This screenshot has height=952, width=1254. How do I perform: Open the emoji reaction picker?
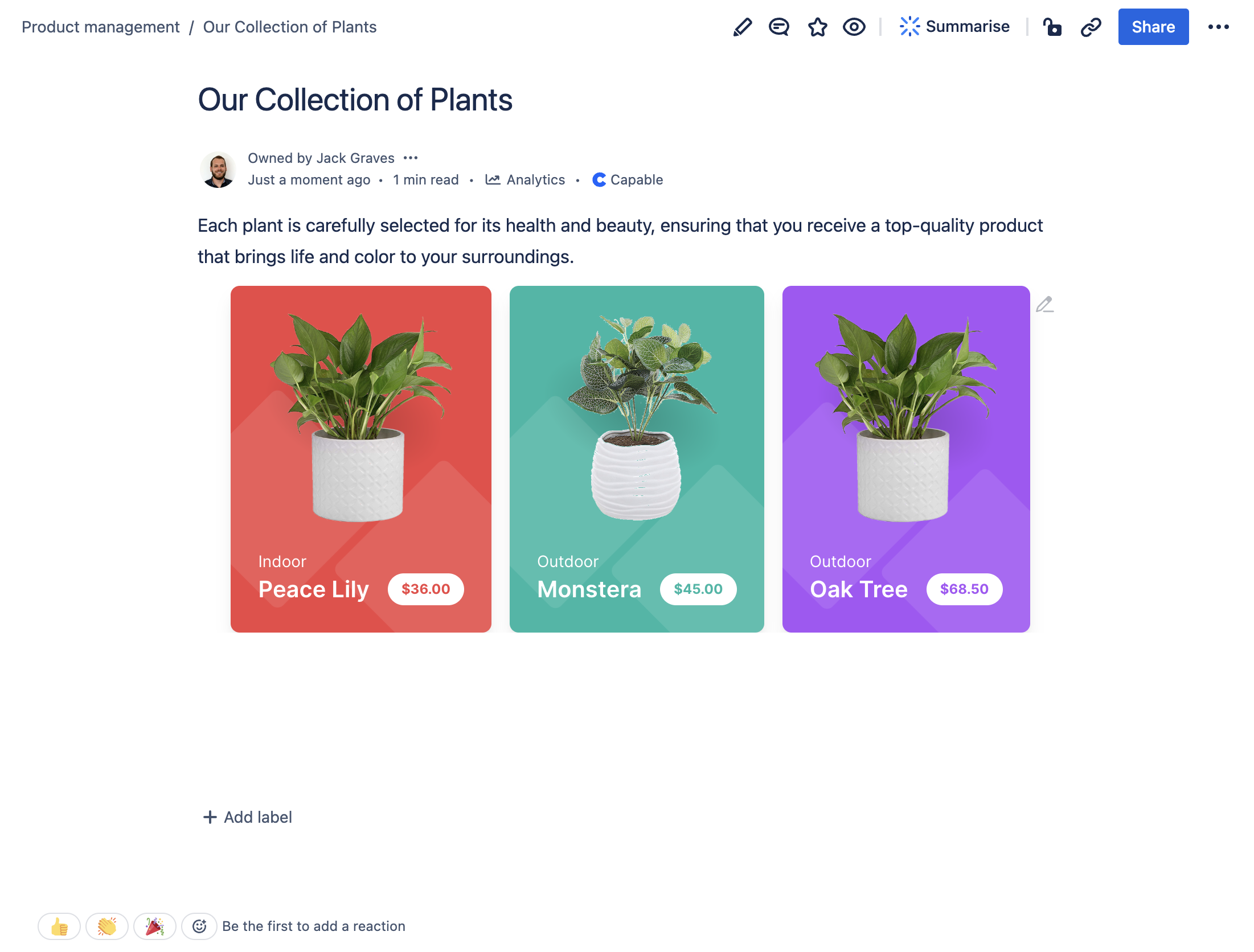coord(199,926)
